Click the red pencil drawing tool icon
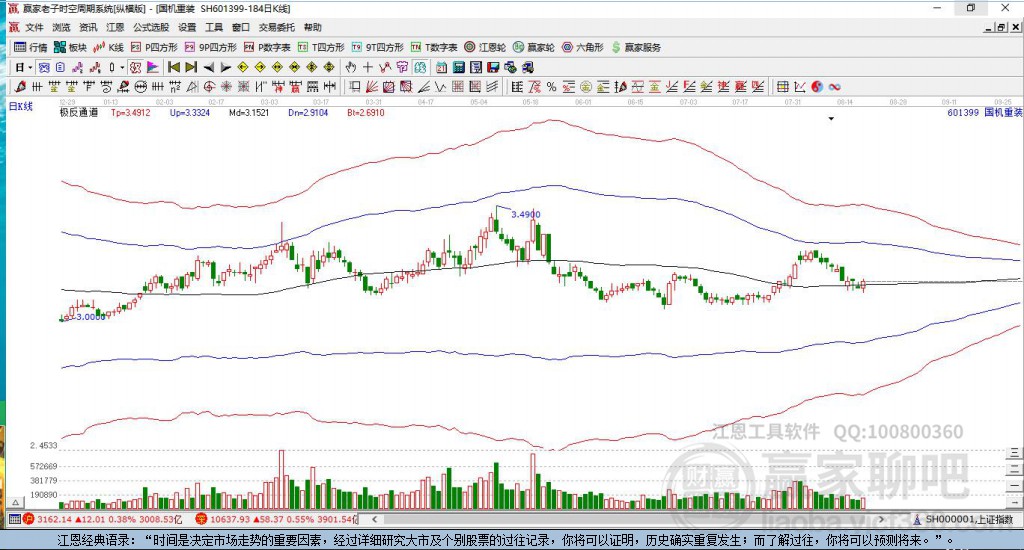 (20, 86)
